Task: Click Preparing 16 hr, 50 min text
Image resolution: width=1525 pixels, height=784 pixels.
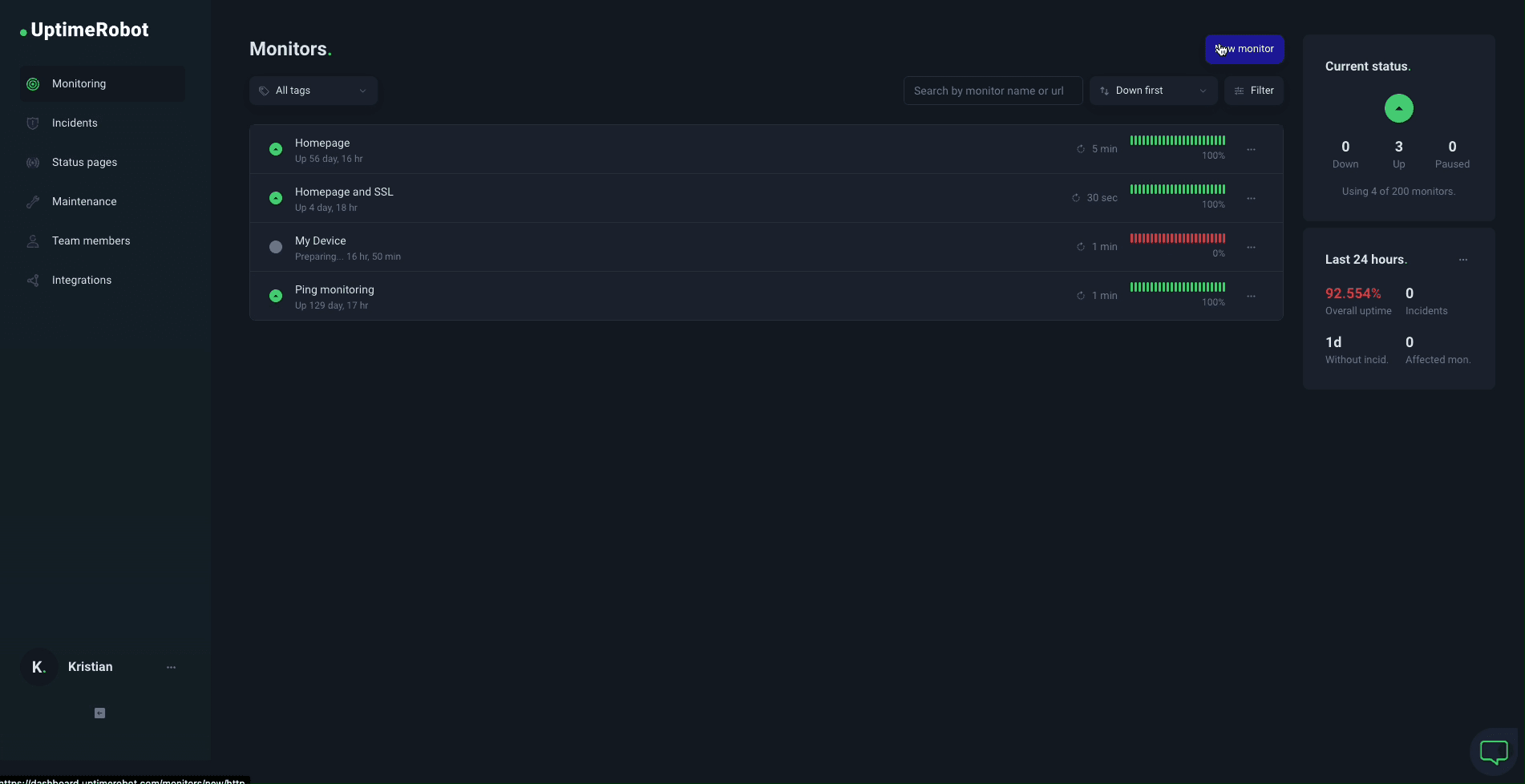Action: coord(348,257)
